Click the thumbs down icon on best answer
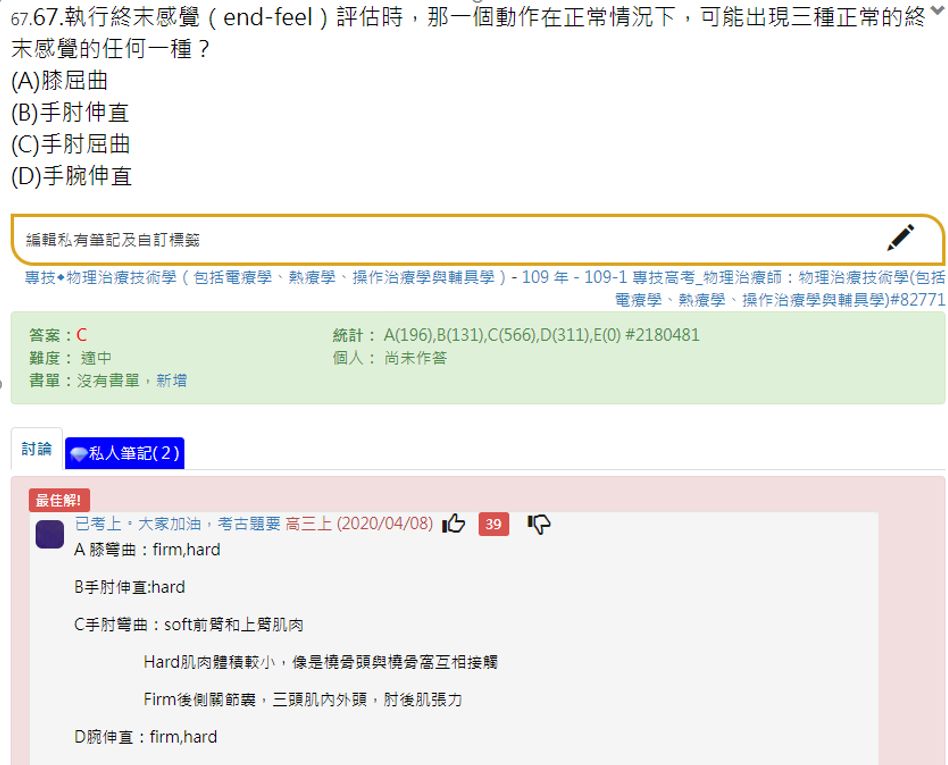 click(x=539, y=524)
